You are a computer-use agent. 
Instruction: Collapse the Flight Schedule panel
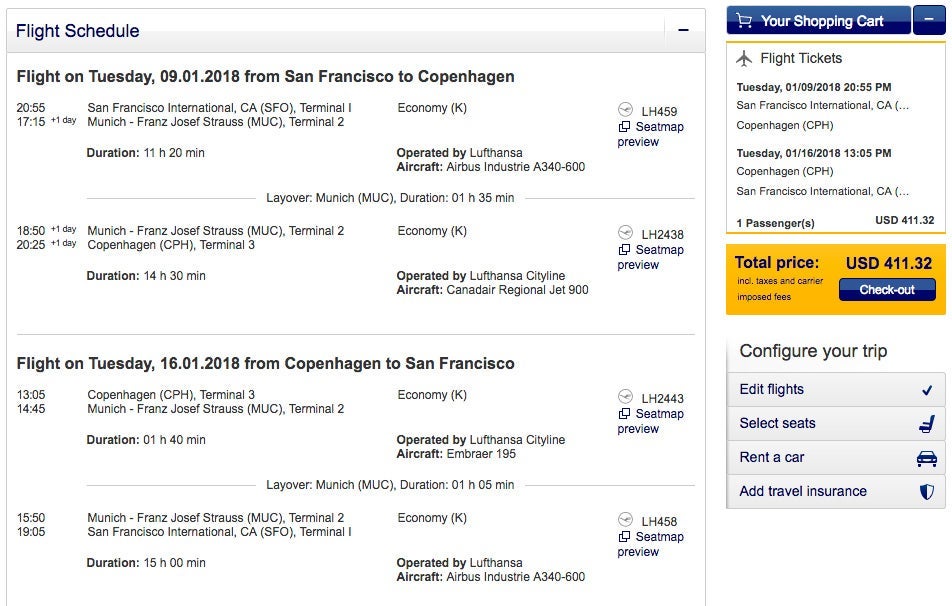[684, 31]
